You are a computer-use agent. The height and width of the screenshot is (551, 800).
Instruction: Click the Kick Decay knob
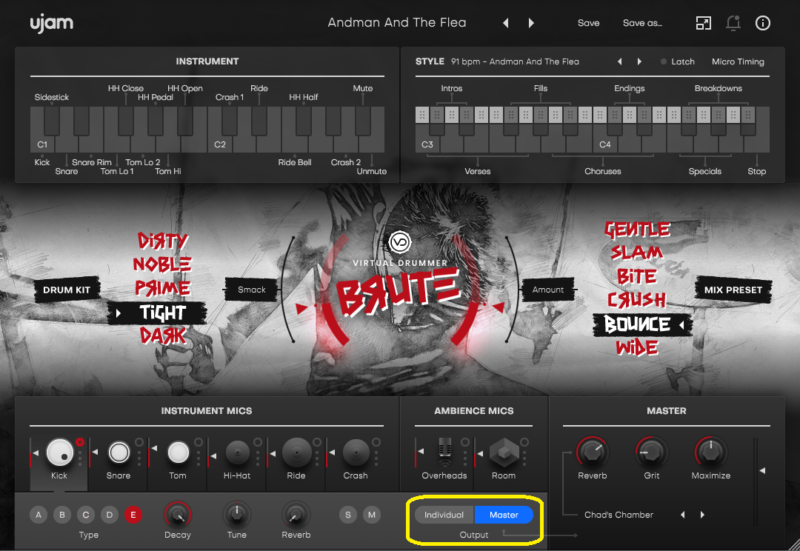click(177, 514)
